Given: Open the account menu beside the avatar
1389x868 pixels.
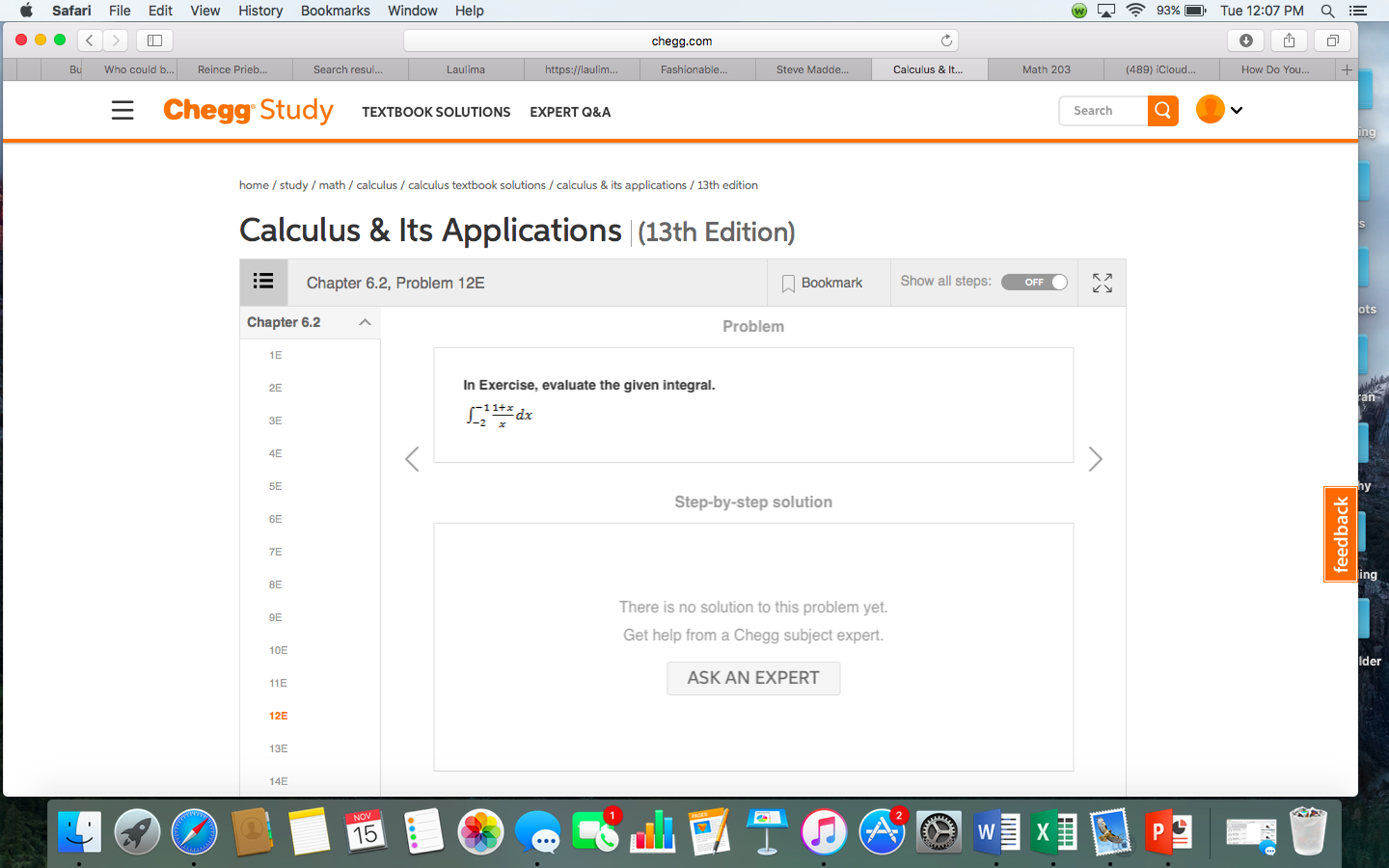Looking at the screenshot, I should pyautogui.click(x=1237, y=109).
